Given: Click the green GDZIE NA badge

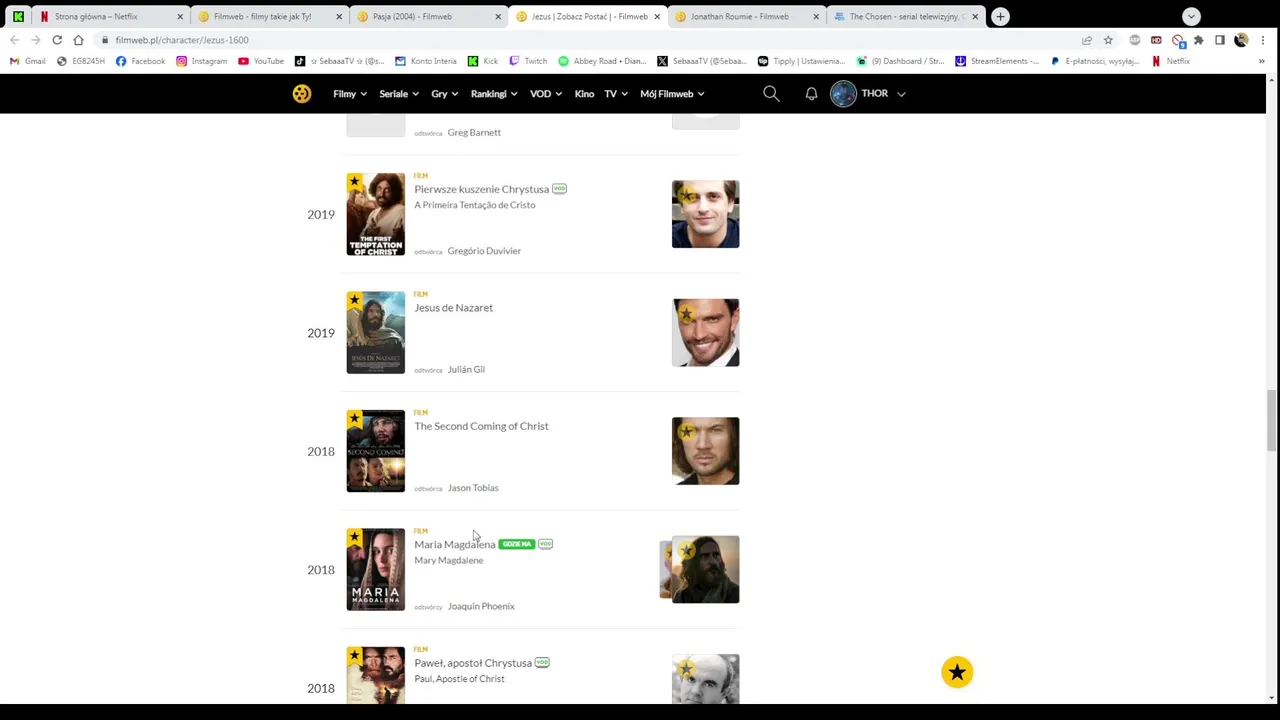Looking at the screenshot, I should (x=517, y=544).
